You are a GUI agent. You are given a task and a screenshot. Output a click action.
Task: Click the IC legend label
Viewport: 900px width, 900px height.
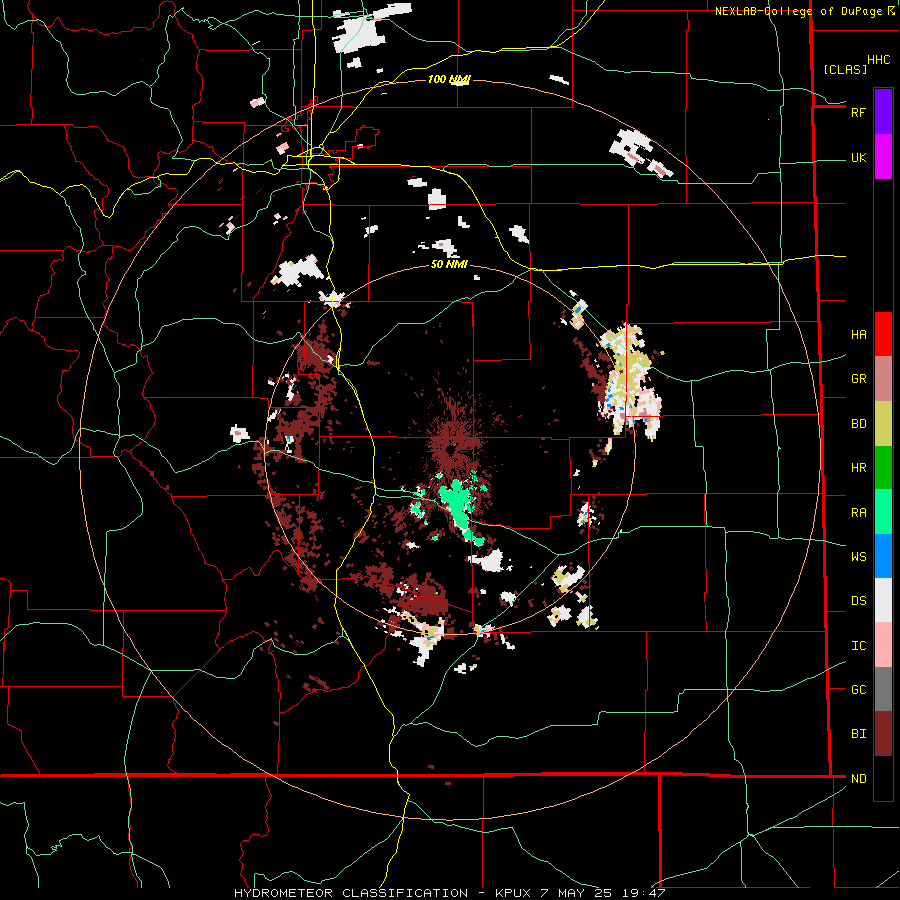pyautogui.click(x=858, y=645)
